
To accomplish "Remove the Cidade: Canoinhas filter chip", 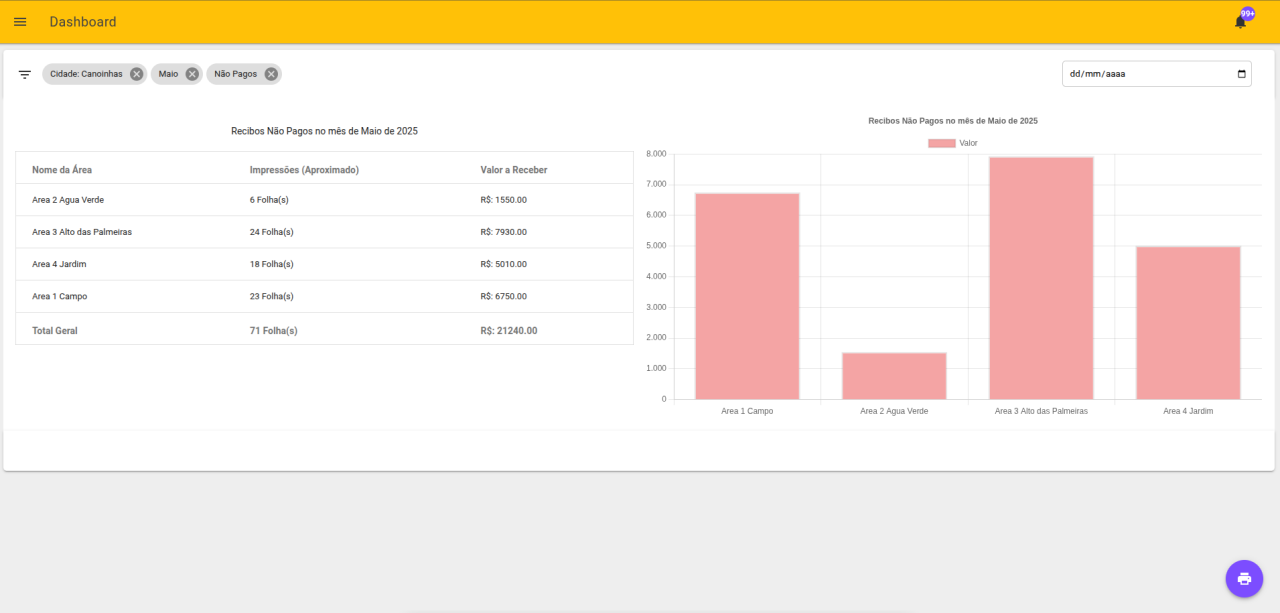I will [137, 74].
